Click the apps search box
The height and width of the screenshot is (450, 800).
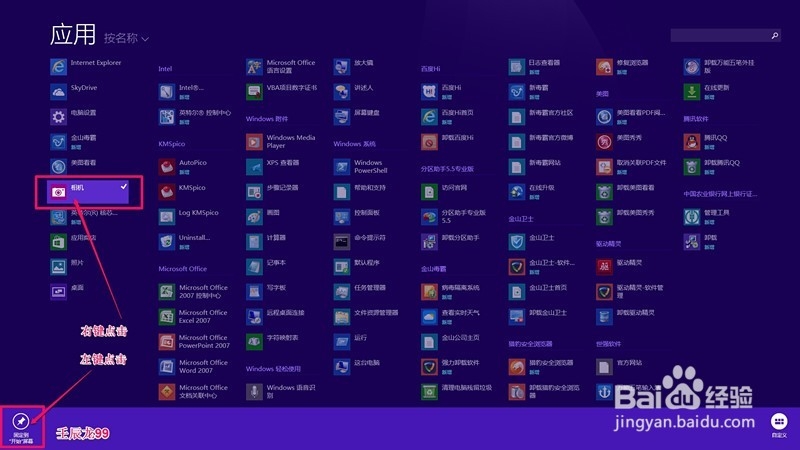[726, 35]
